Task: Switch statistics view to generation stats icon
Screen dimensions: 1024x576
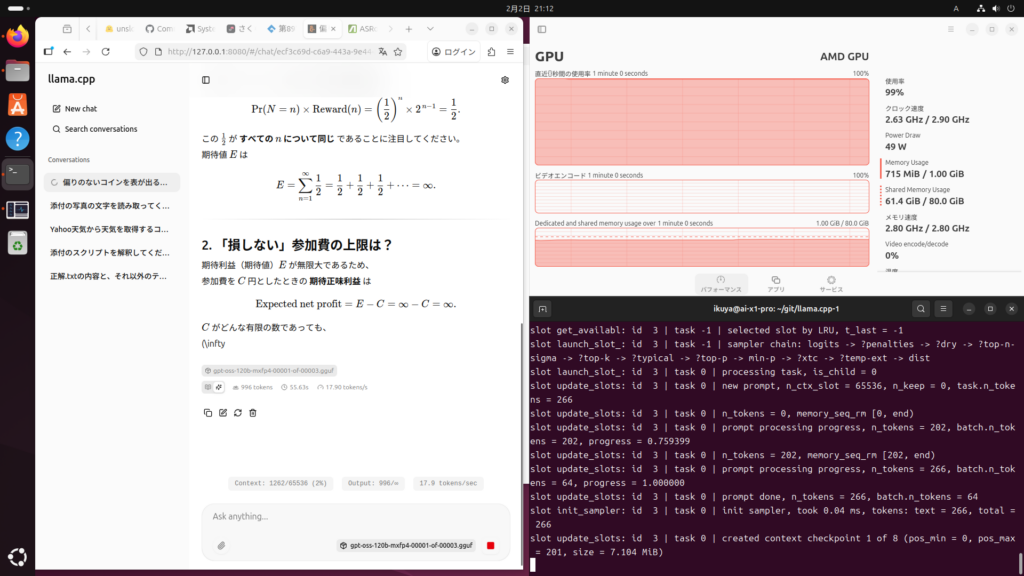Action: click(x=218, y=387)
